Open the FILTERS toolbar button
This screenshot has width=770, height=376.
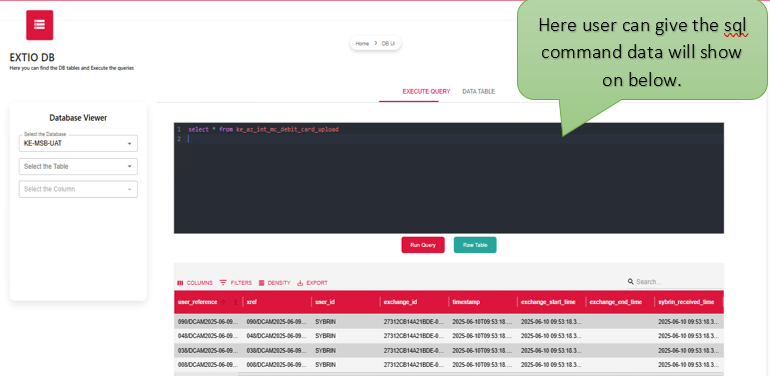click(x=236, y=283)
